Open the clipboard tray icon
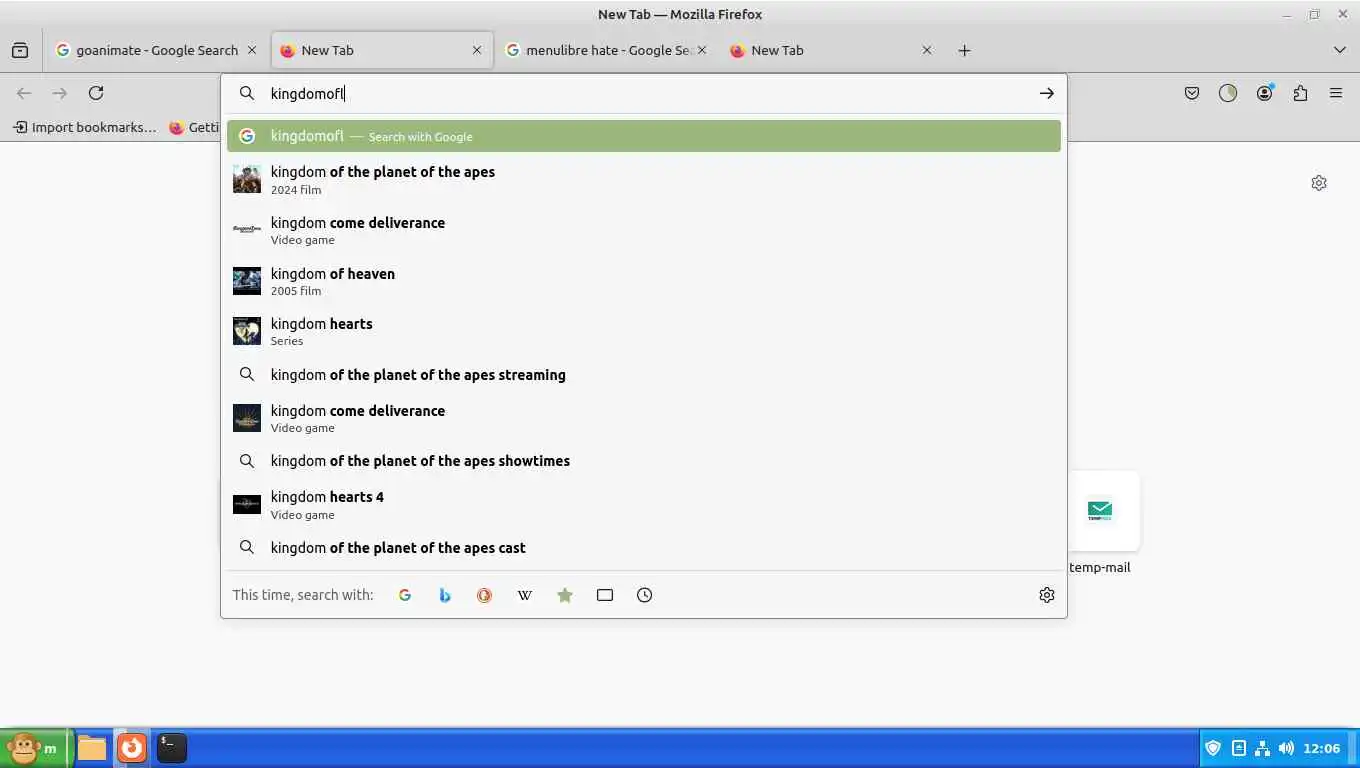This screenshot has width=1360, height=768. click(x=1238, y=748)
